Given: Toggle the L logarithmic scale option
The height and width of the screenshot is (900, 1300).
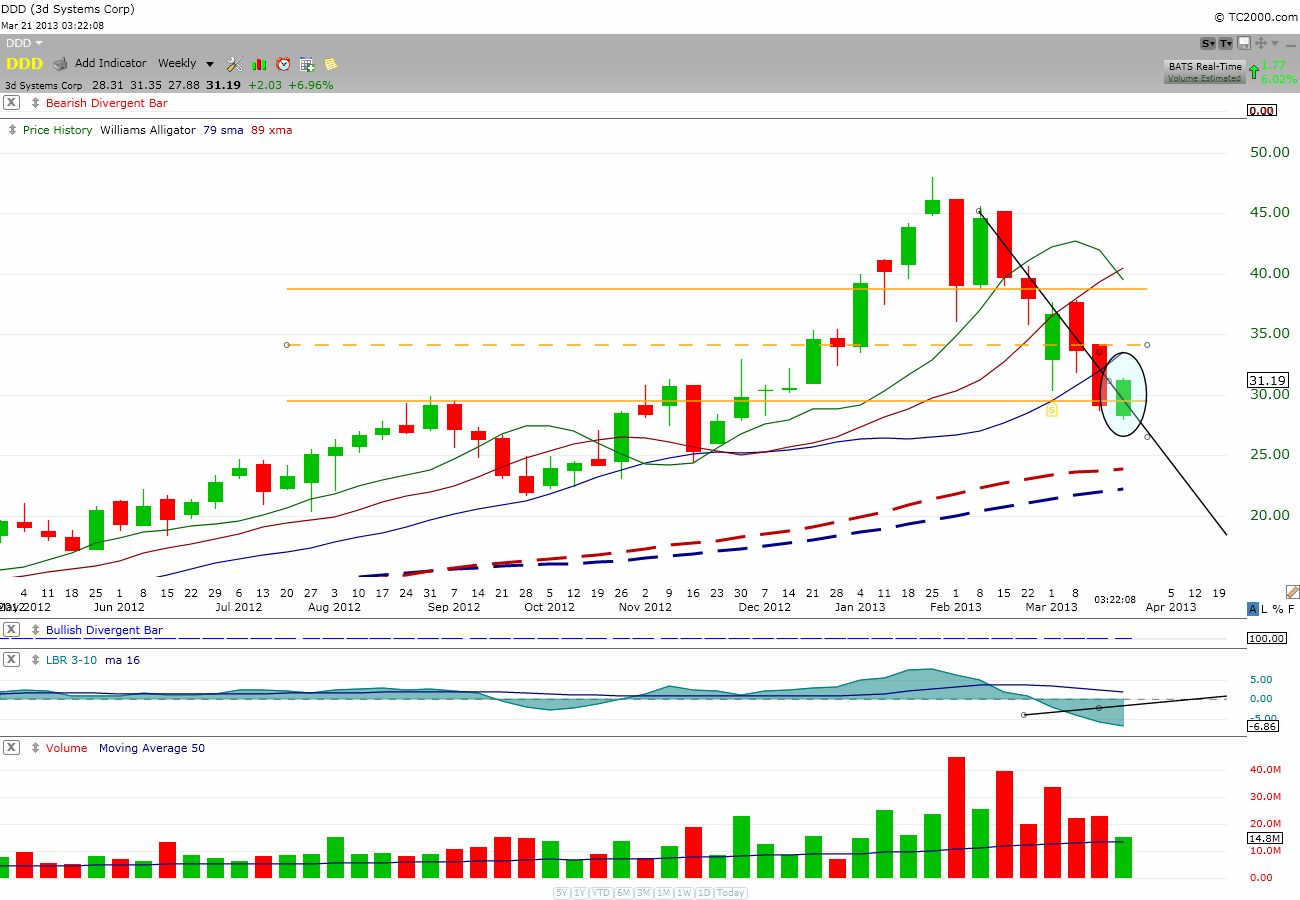Looking at the screenshot, I should [1264, 609].
